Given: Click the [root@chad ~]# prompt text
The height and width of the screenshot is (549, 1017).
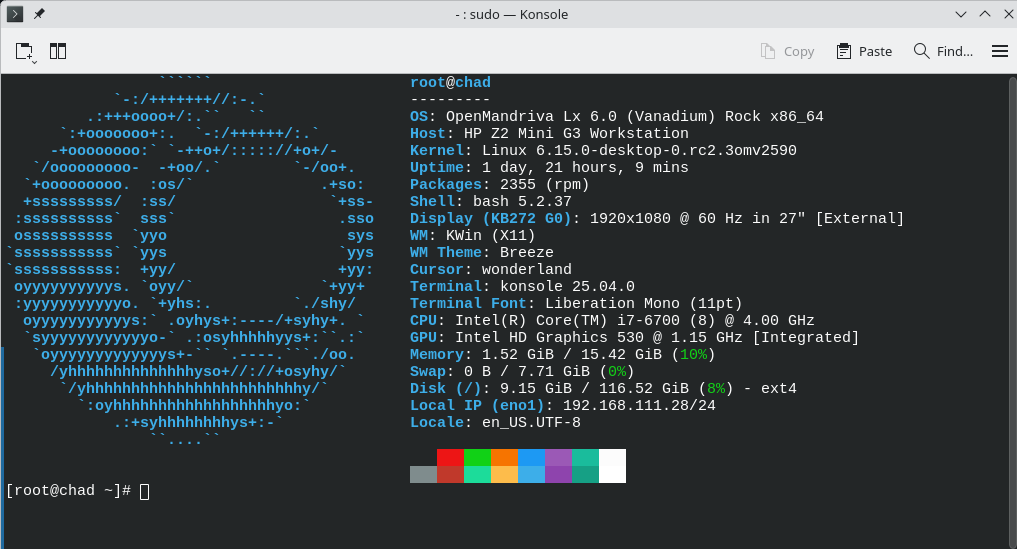Looking at the screenshot, I should (68, 491).
